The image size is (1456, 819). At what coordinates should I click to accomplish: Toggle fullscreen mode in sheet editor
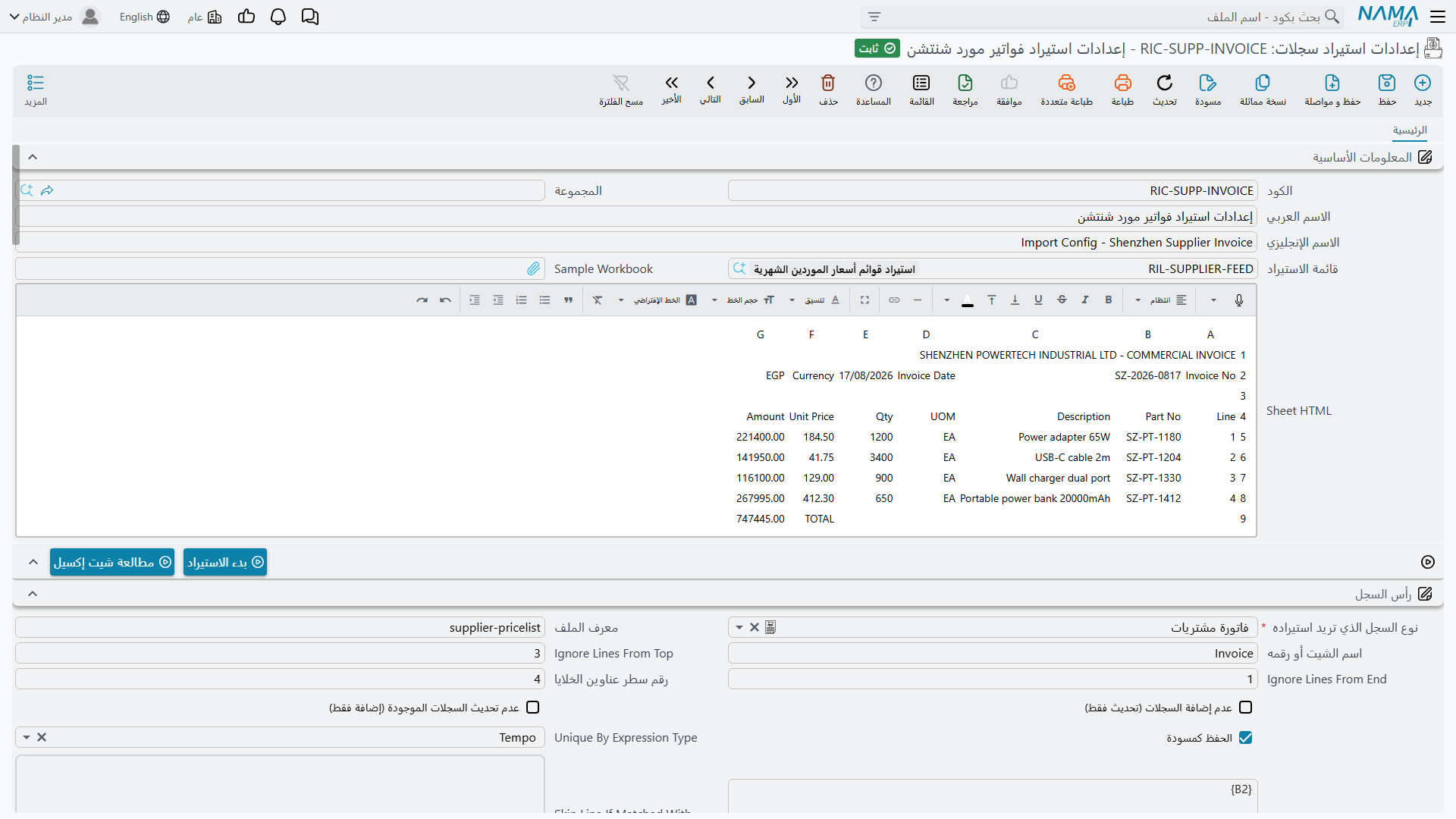click(864, 300)
